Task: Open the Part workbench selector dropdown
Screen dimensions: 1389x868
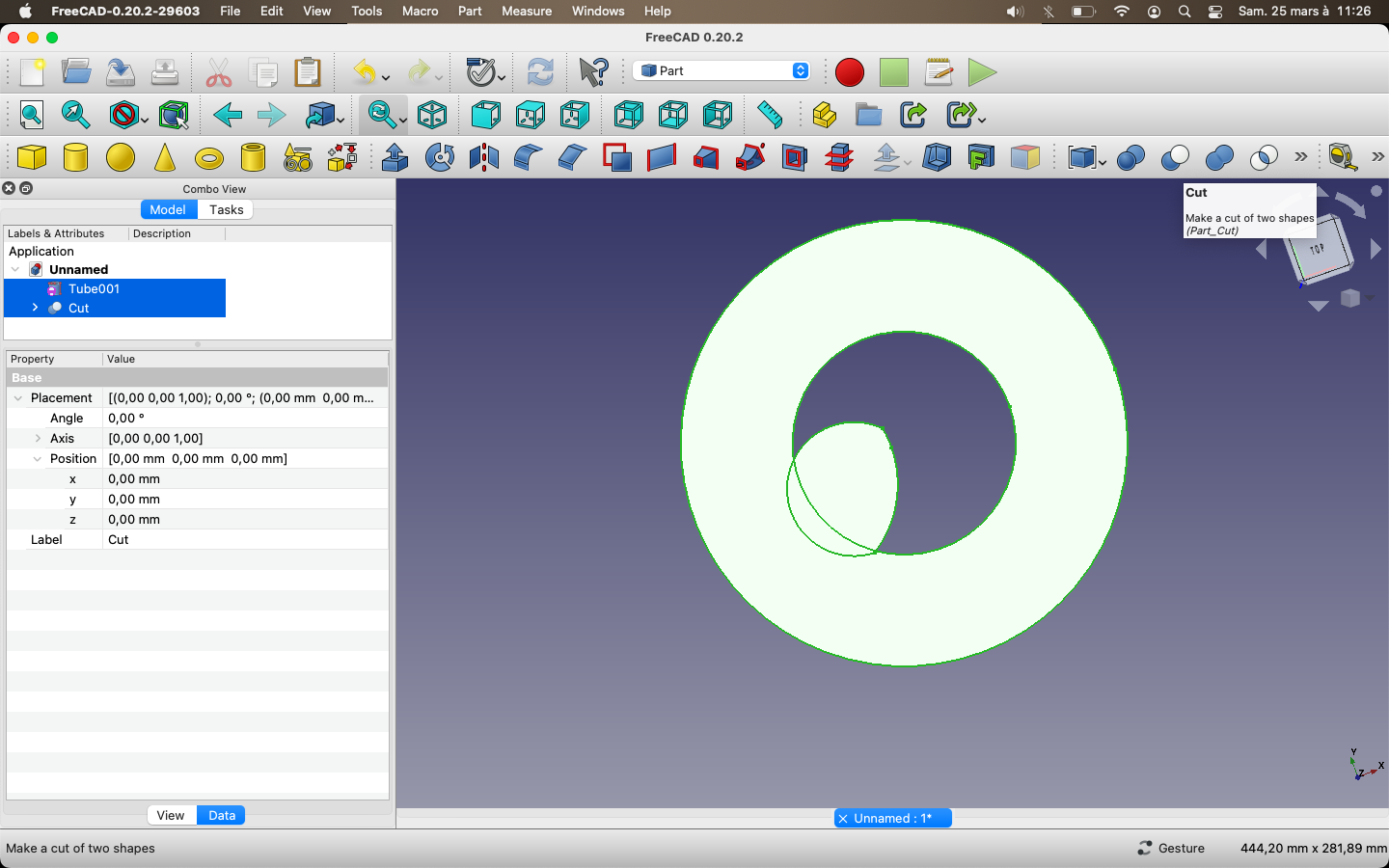Action: pos(722,70)
